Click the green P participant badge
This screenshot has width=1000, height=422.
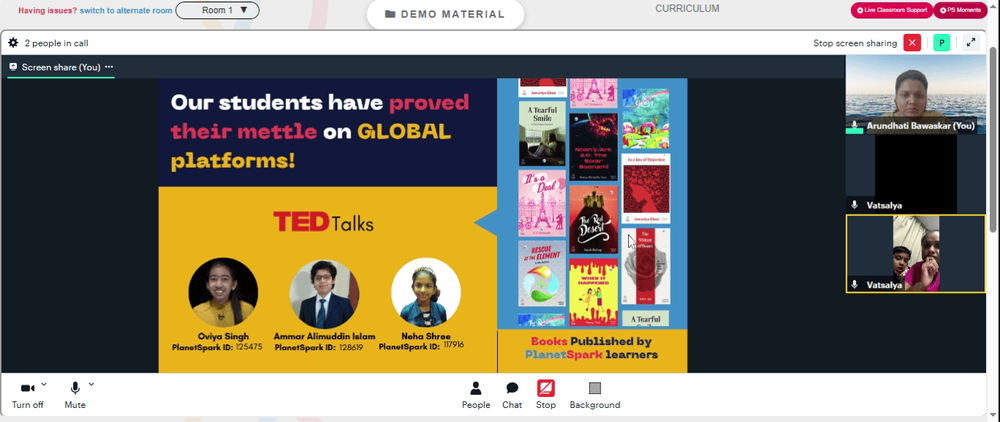tap(941, 43)
